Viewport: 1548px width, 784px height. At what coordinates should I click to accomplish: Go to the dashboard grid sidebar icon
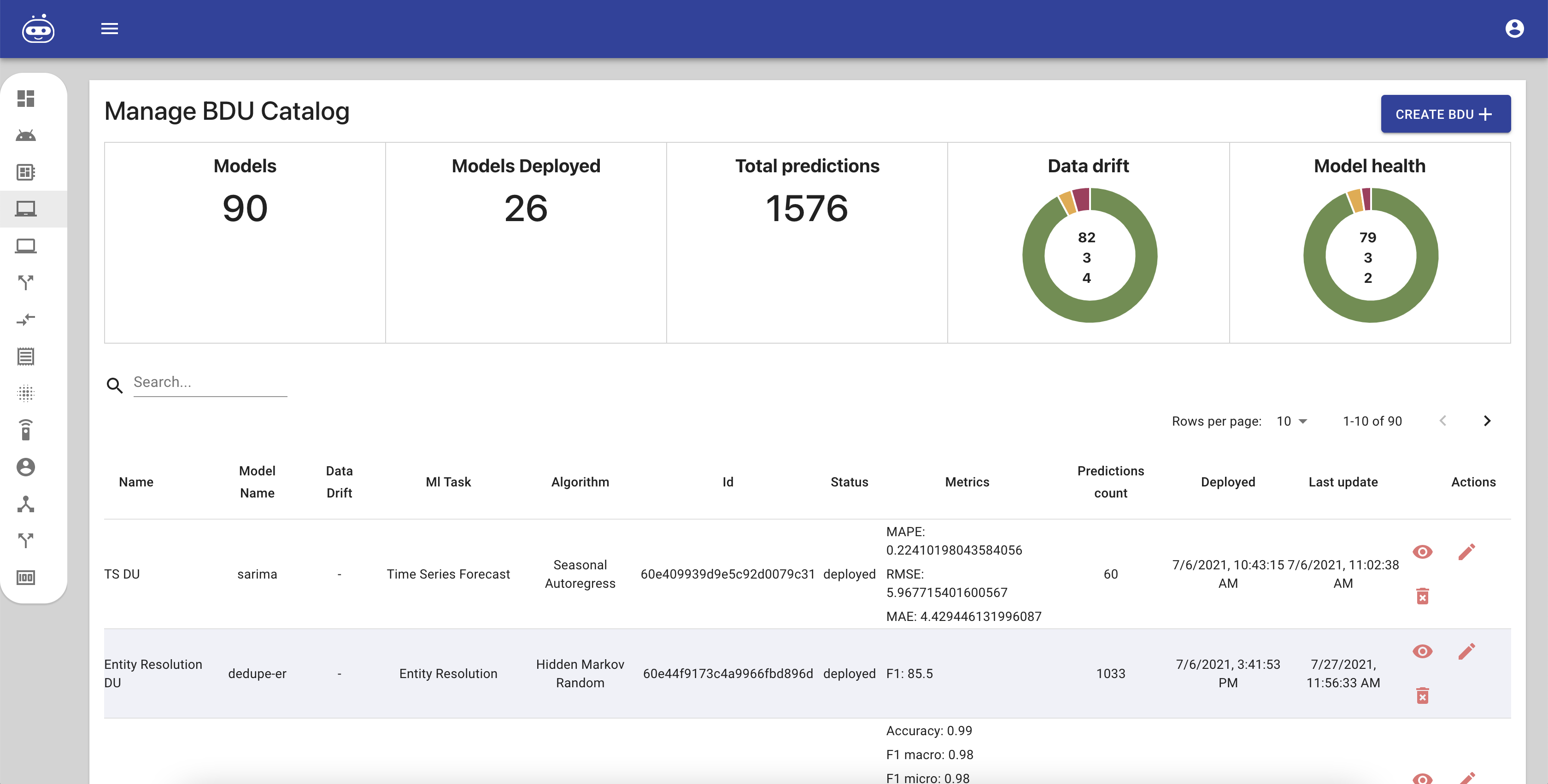[26, 99]
